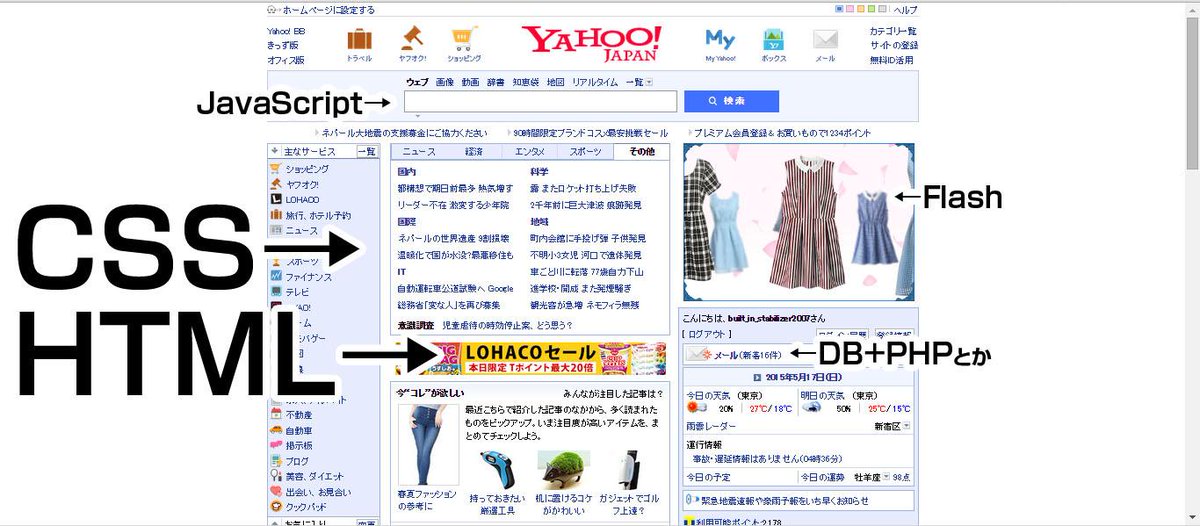Select the 画像 search type

(445, 82)
